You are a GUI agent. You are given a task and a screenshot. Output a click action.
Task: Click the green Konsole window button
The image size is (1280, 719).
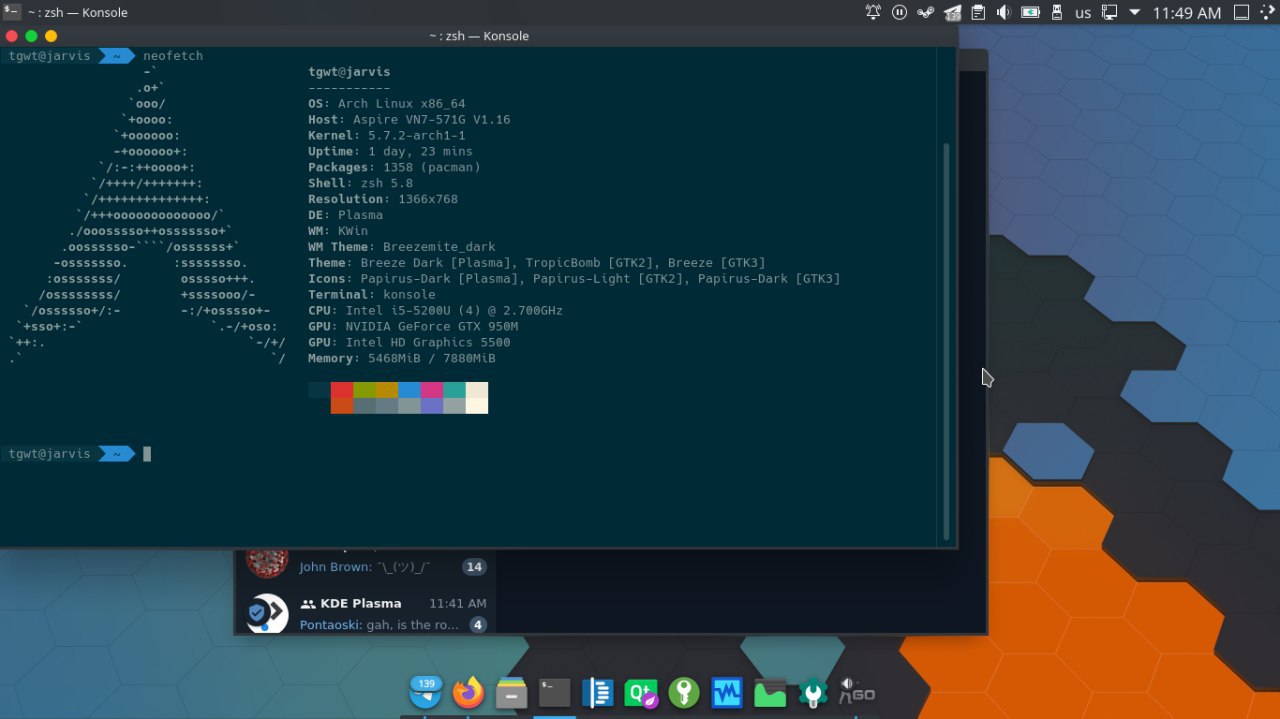coord(31,36)
